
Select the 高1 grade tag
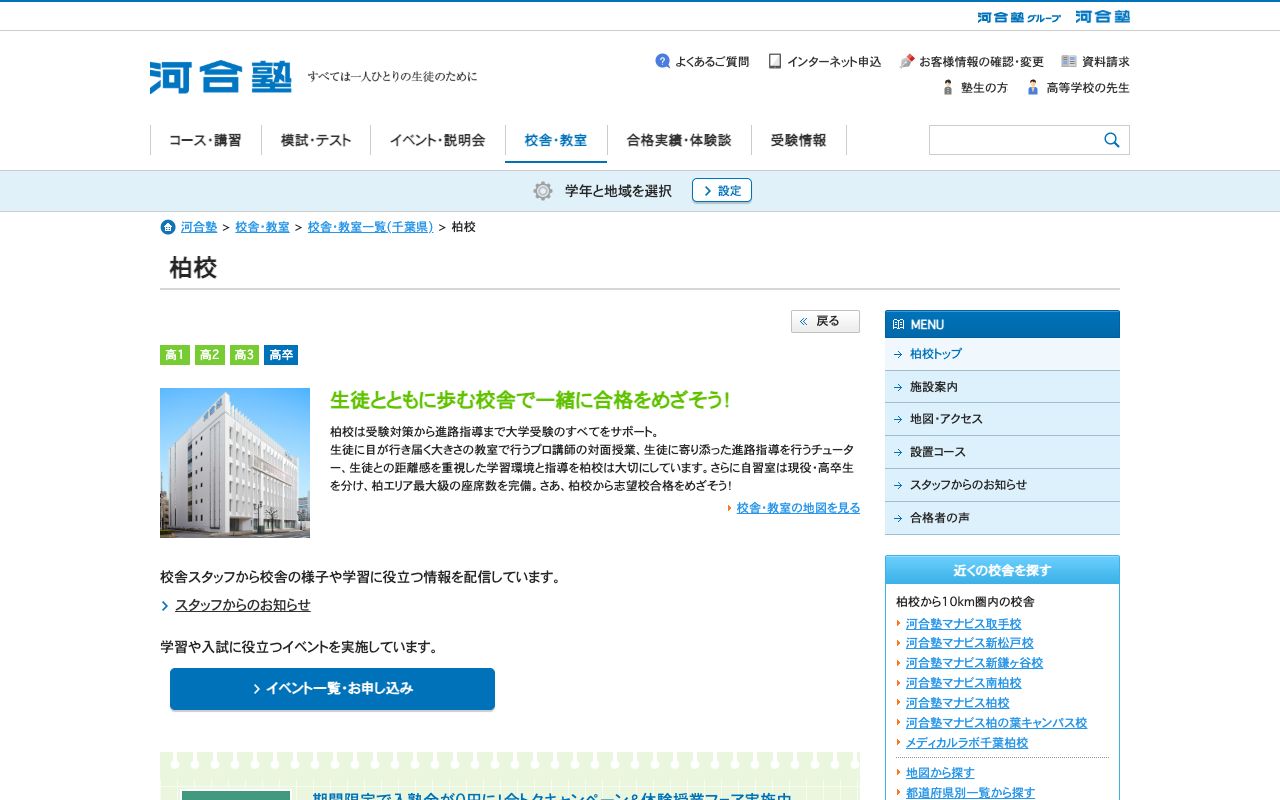coord(175,355)
